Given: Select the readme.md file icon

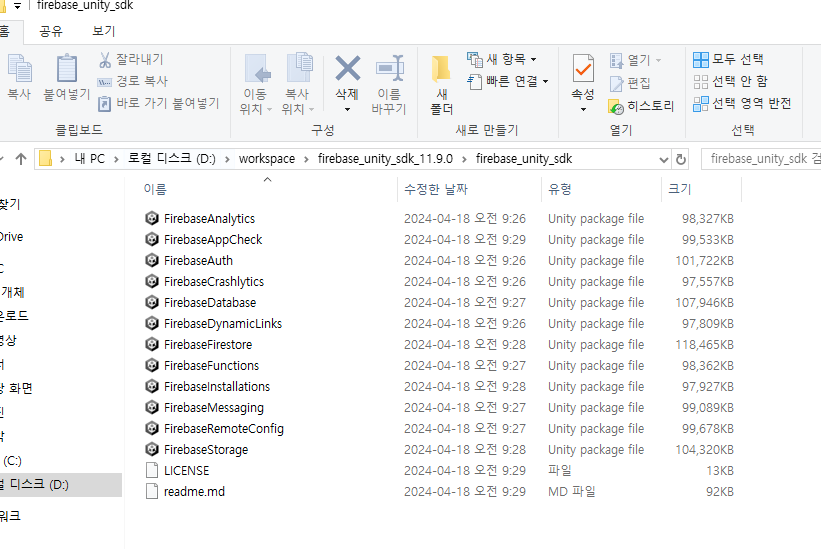Looking at the screenshot, I should [x=152, y=491].
